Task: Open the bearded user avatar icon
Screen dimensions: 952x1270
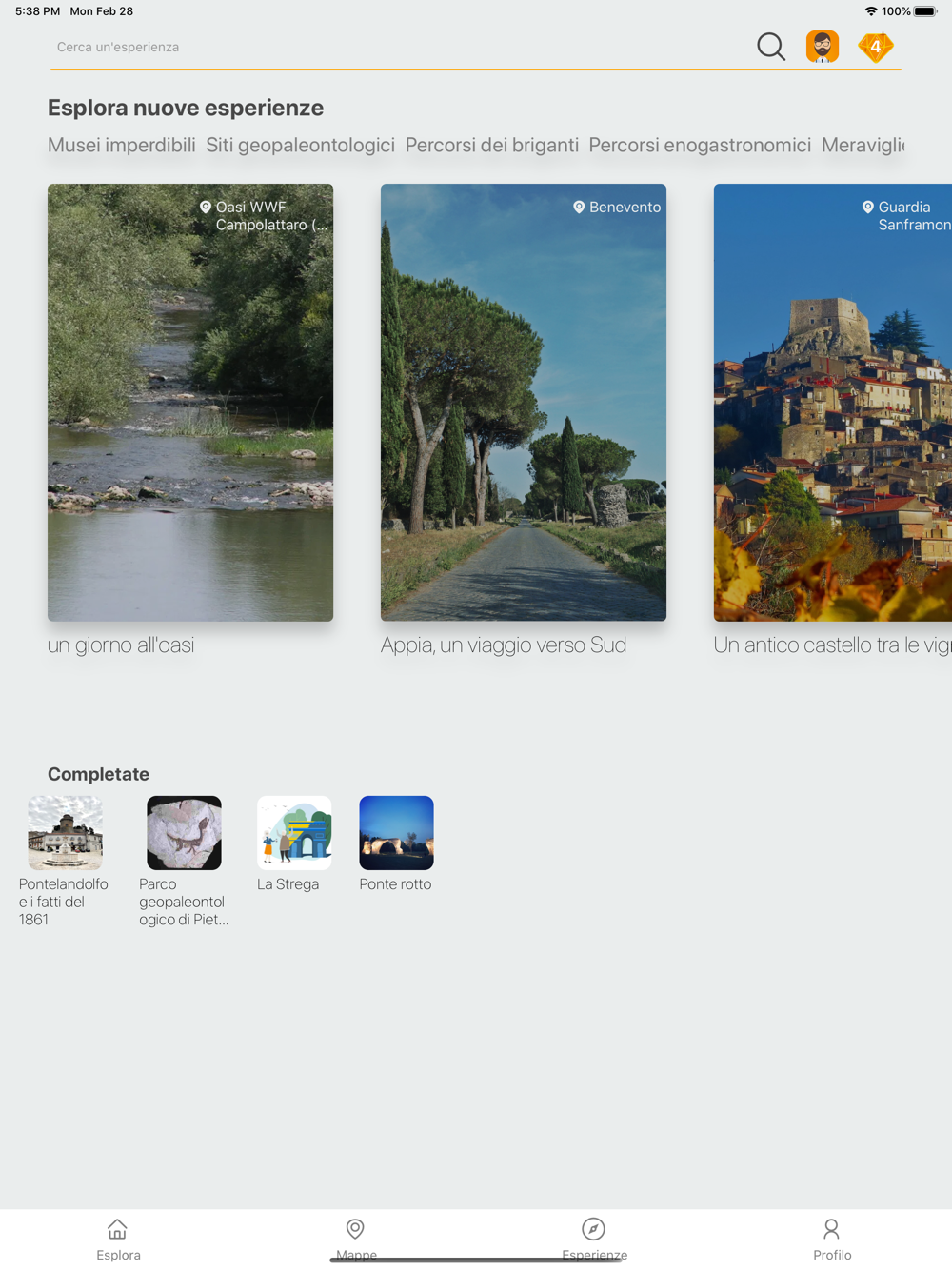Action: coord(823,47)
